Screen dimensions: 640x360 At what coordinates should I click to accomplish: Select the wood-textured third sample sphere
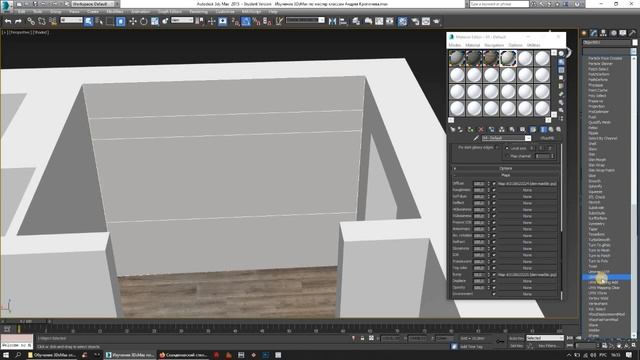tap(491, 58)
